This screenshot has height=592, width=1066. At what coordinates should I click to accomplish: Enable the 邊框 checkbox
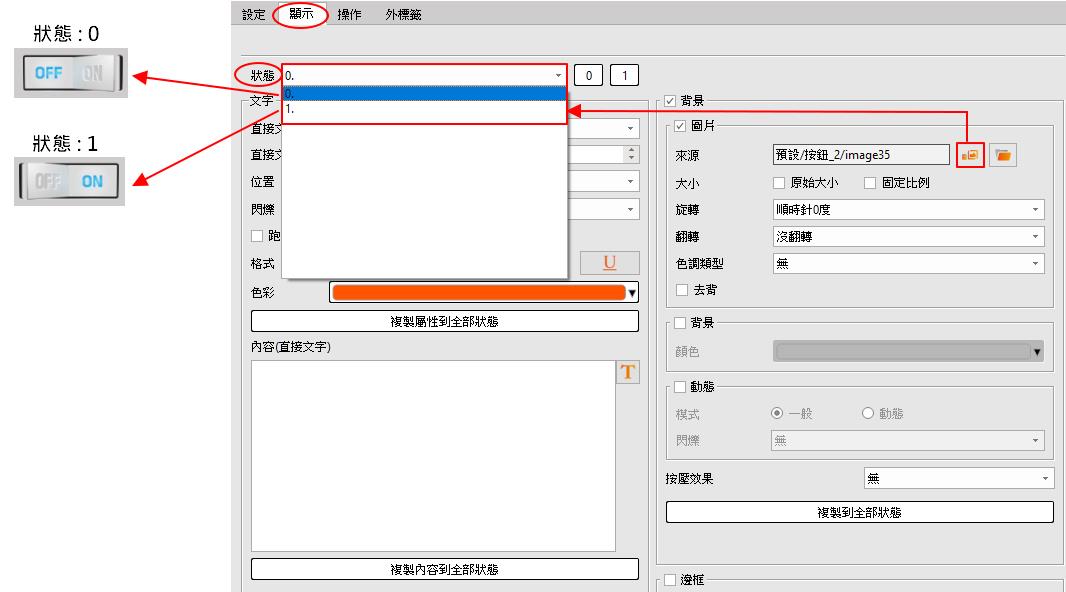[669, 580]
